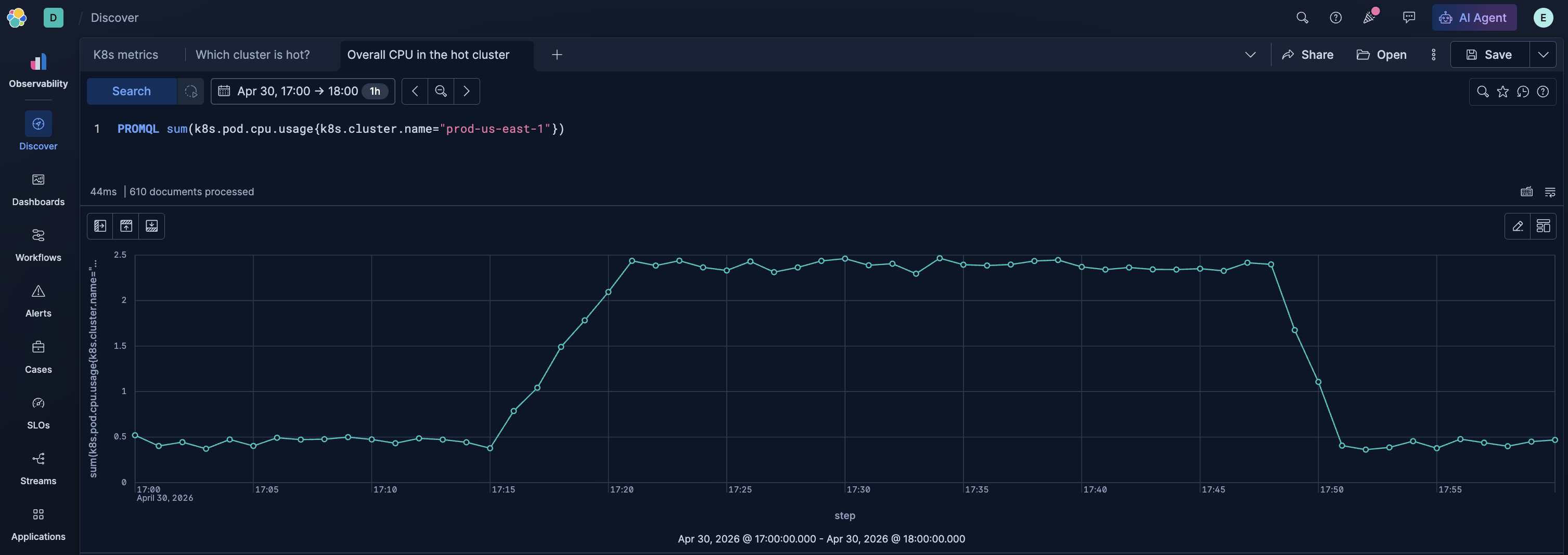1568x555 pixels.
Task: Click the Discover breadcrumb
Action: pyautogui.click(x=114, y=18)
